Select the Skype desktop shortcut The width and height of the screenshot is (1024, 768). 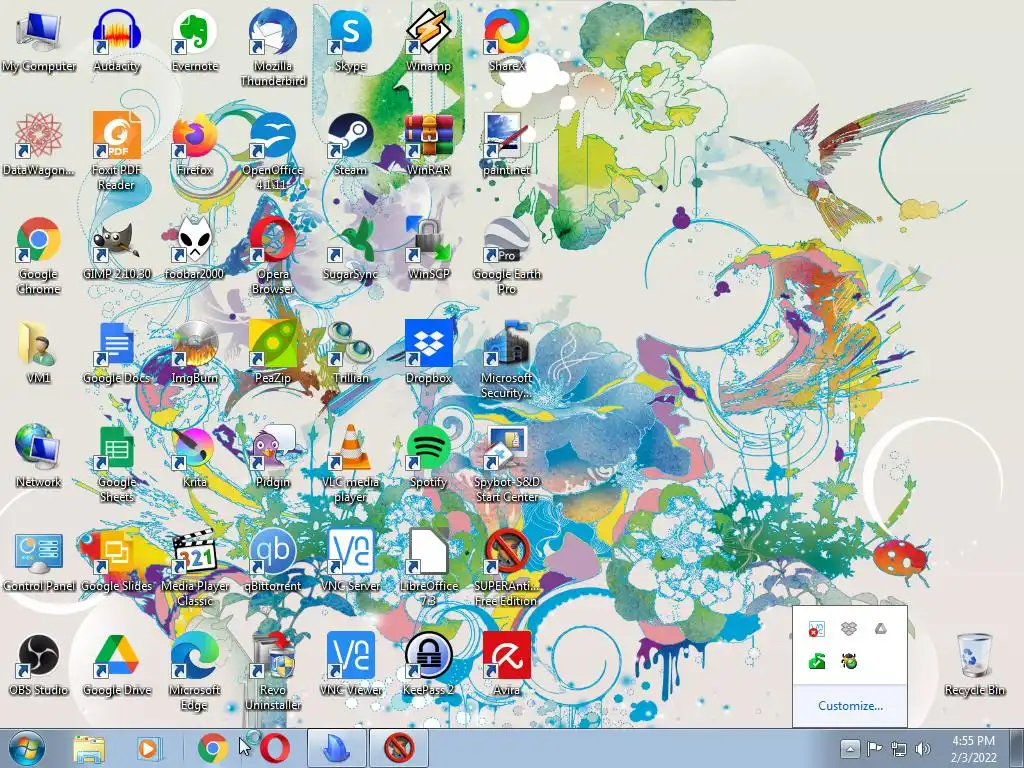[351, 40]
